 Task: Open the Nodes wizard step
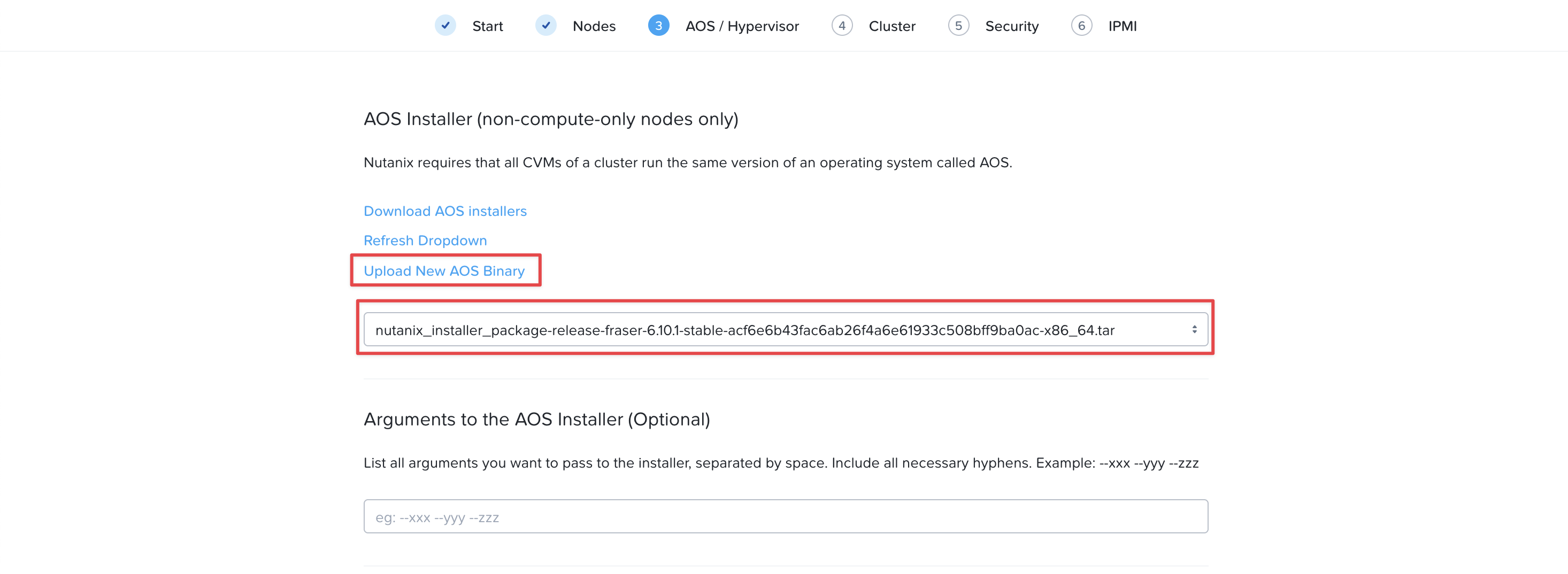[594, 26]
